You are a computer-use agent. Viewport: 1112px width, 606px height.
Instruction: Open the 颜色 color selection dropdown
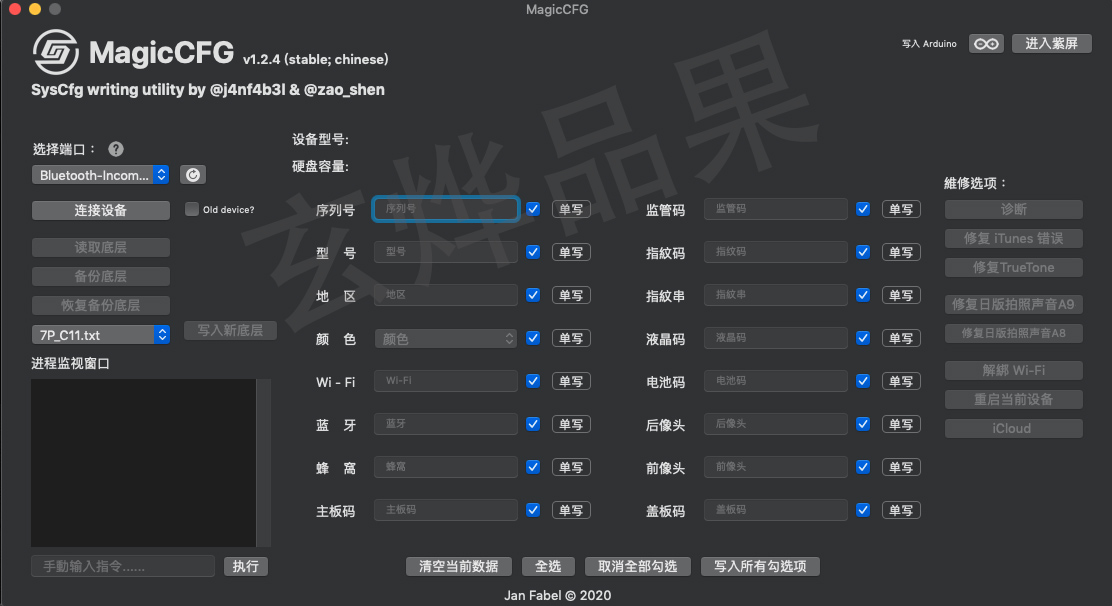445,338
